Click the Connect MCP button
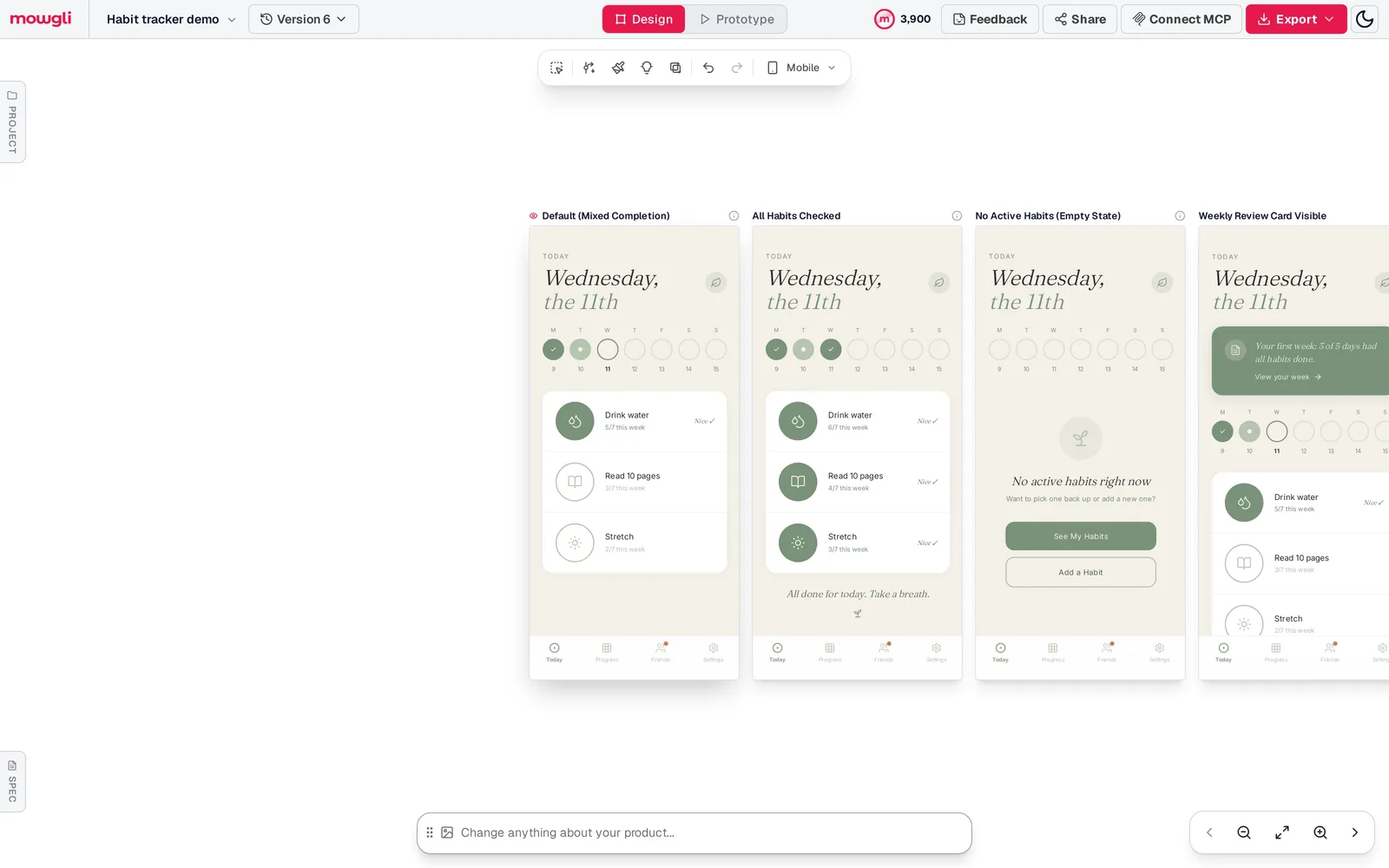 click(x=1182, y=19)
